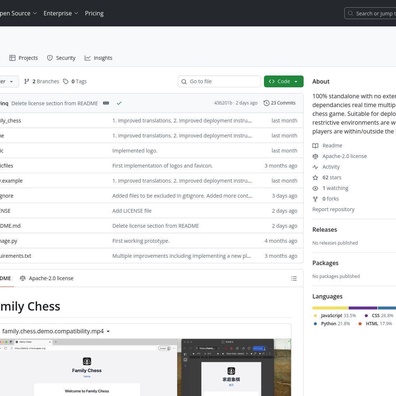This screenshot has width=396, height=396.
Task: Open the 'Implemented logo.' commit message
Action: click(134, 151)
